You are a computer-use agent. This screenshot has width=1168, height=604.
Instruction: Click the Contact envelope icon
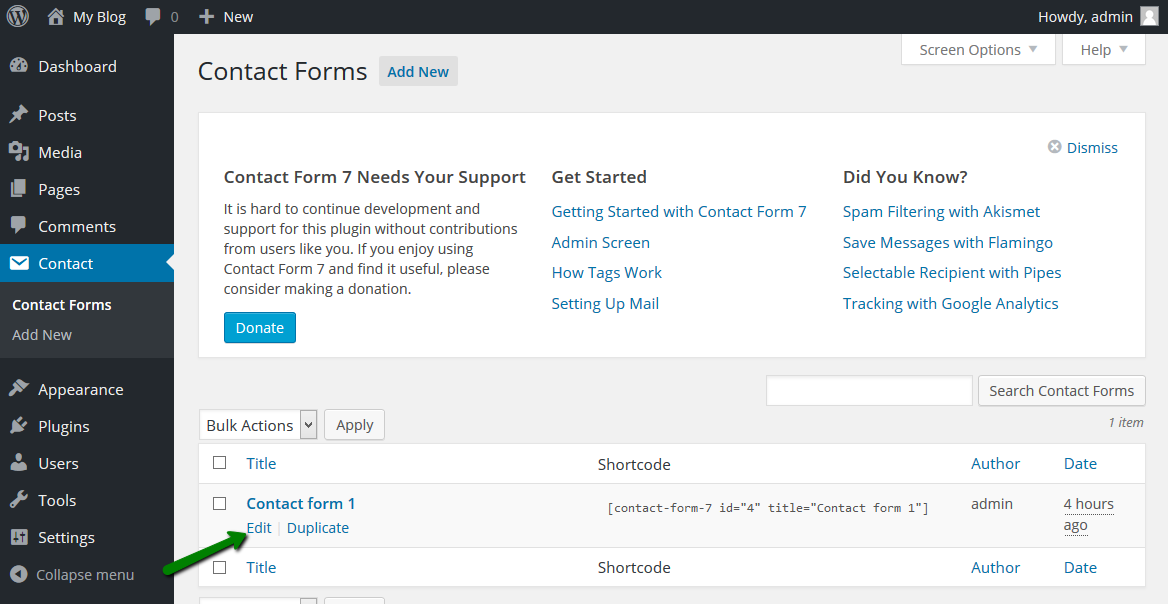coord(19,263)
